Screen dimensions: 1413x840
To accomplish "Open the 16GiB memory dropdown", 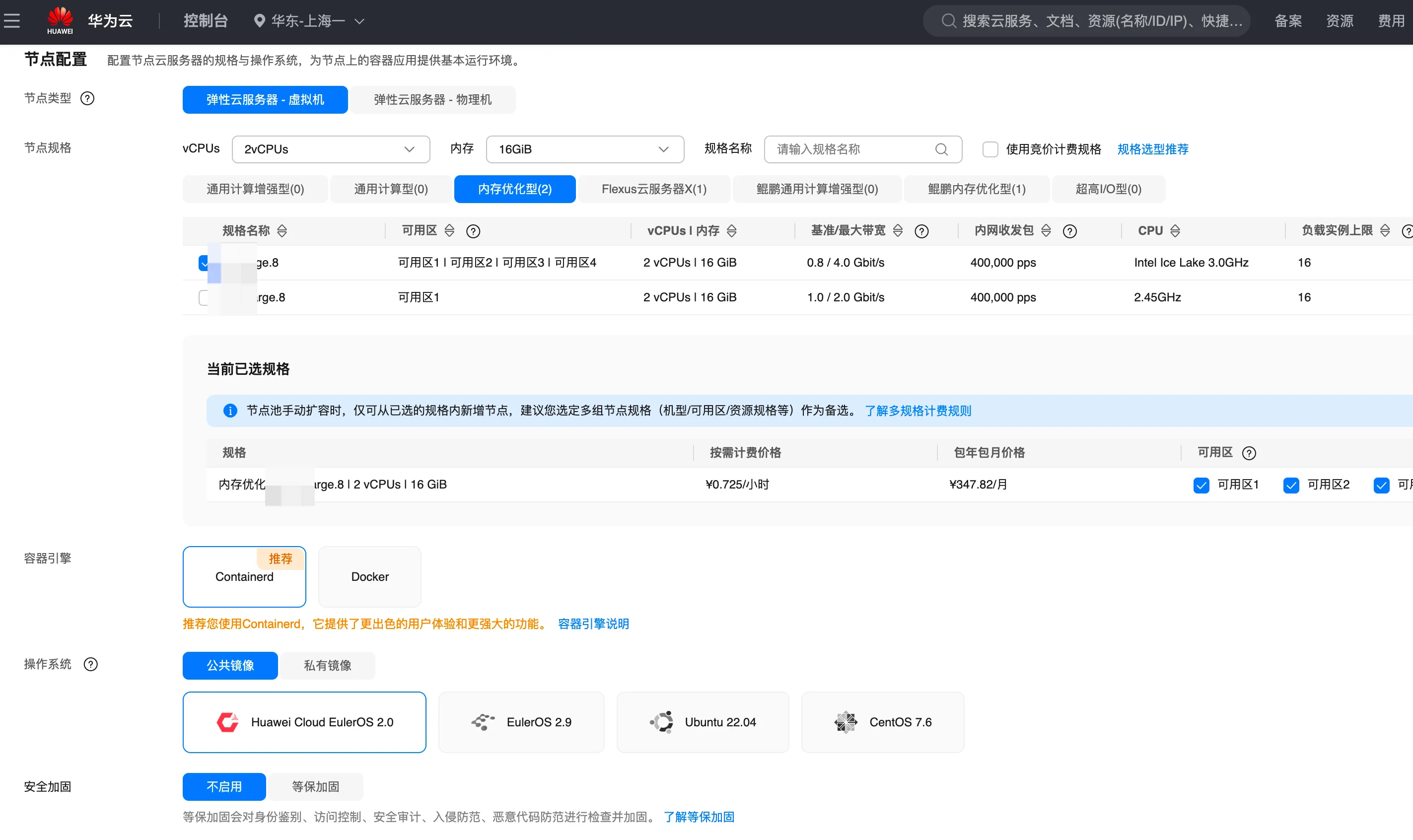I will pyautogui.click(x=584, y=149).
